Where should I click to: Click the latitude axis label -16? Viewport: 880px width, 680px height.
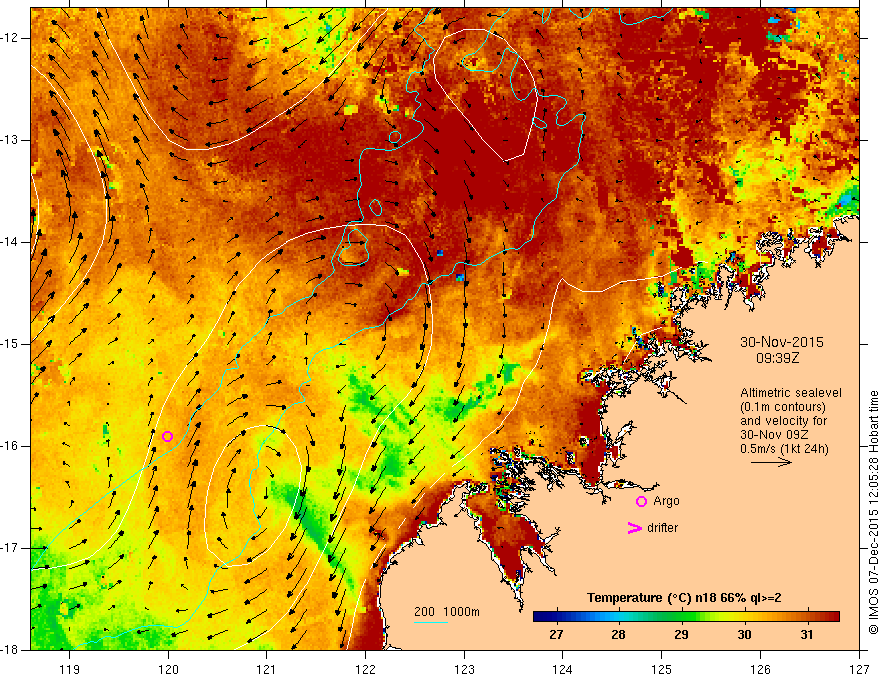[10, 446]
